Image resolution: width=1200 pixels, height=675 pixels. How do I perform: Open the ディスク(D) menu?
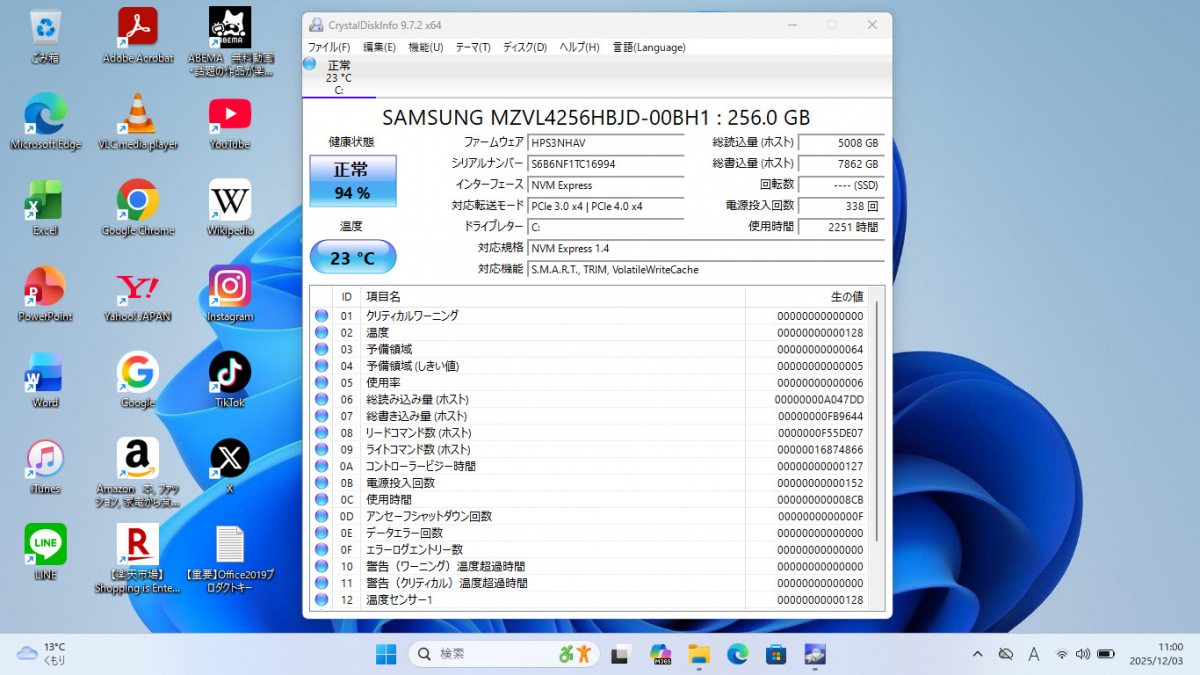(x=524, y=47)
